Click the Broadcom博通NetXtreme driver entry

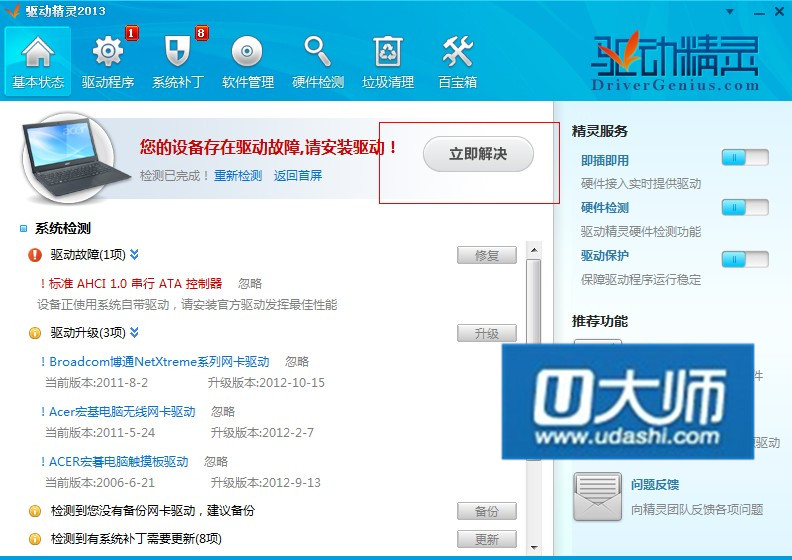click(159, 362)
